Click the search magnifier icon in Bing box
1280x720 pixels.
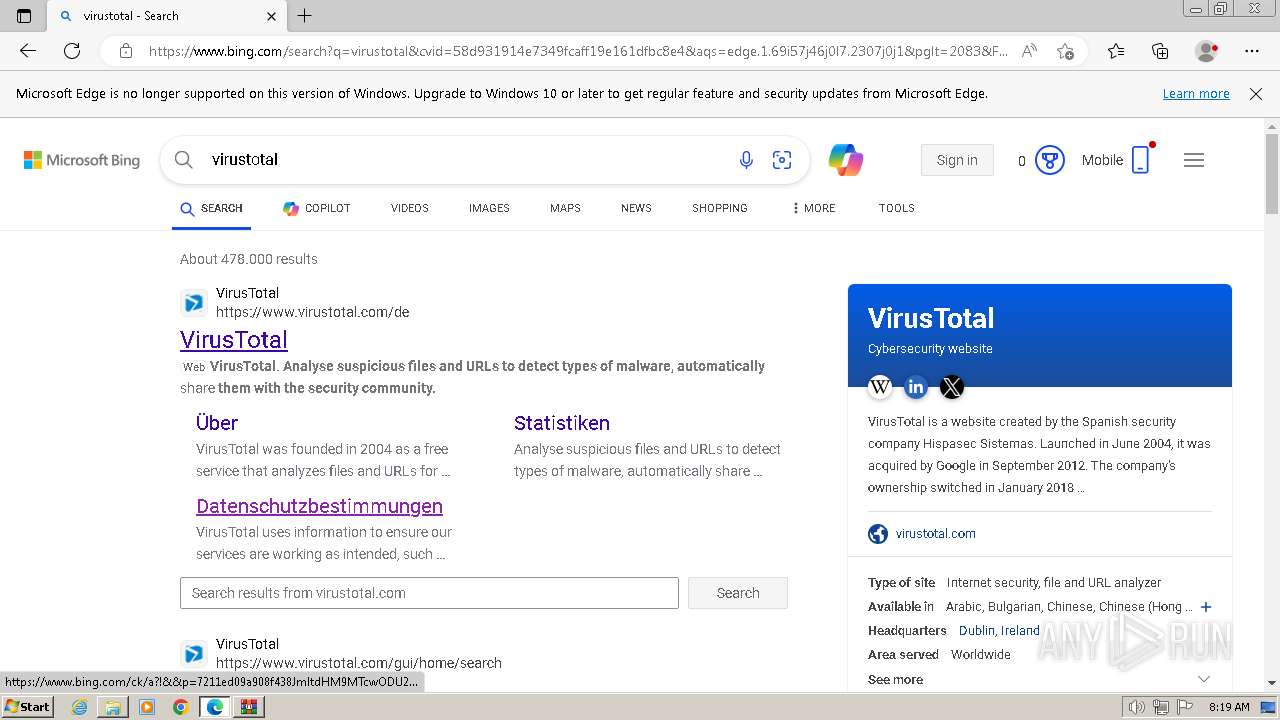(183, 160)
